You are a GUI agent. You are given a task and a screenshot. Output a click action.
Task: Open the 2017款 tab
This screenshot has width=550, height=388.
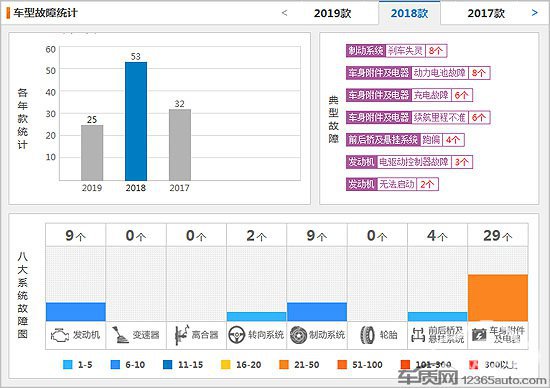click(486, 13)
